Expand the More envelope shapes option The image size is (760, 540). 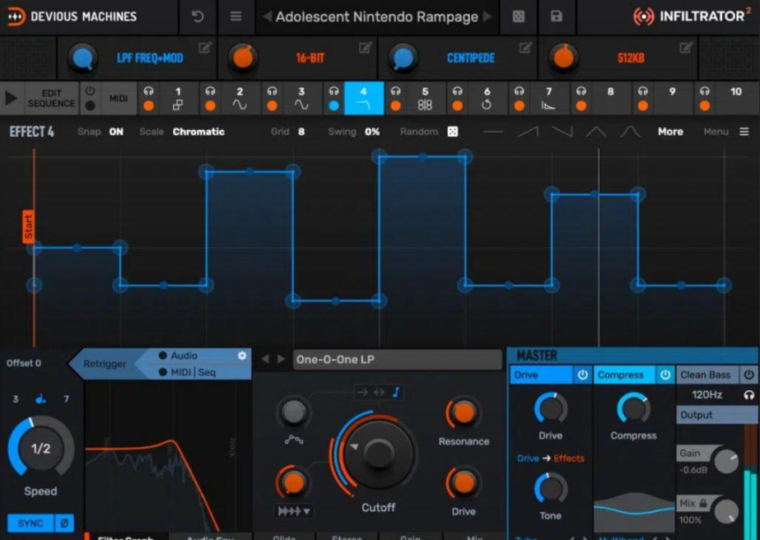click(670, 131)
